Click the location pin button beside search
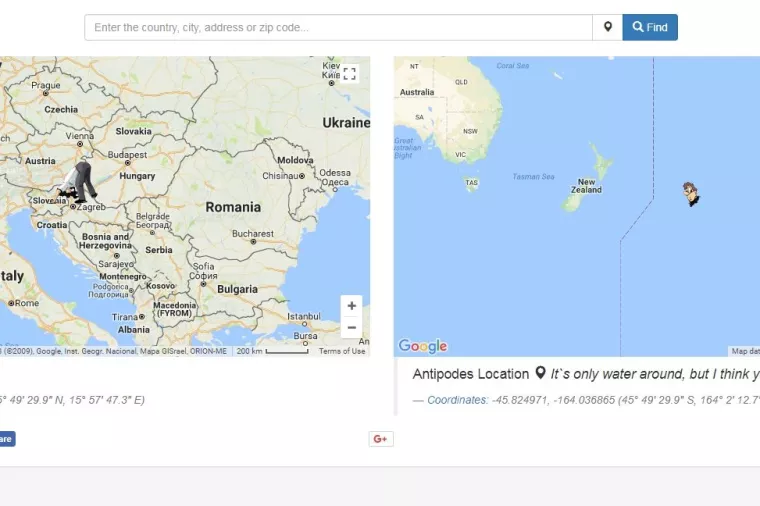The image size is (760, 506). [x=607, y=27]
